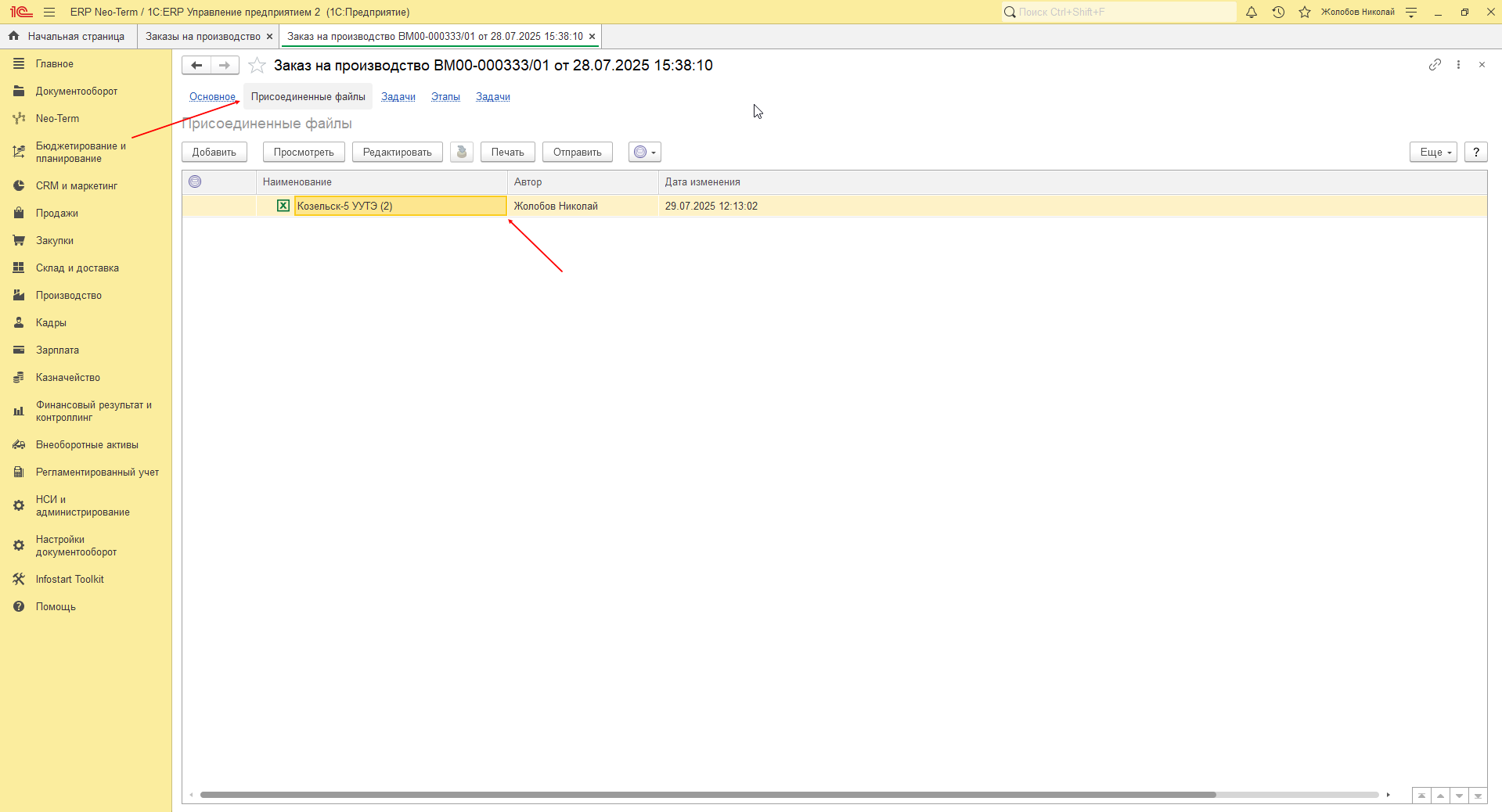Jump to last row arrow button
The image size is (1502, 812).
[x=1478, y=796]
